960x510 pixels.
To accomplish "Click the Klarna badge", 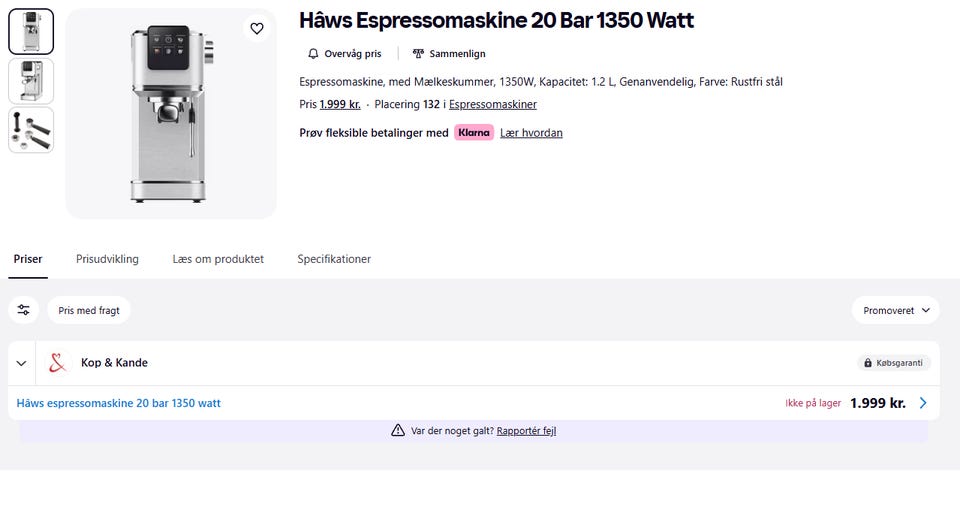I will pos(474,133).
